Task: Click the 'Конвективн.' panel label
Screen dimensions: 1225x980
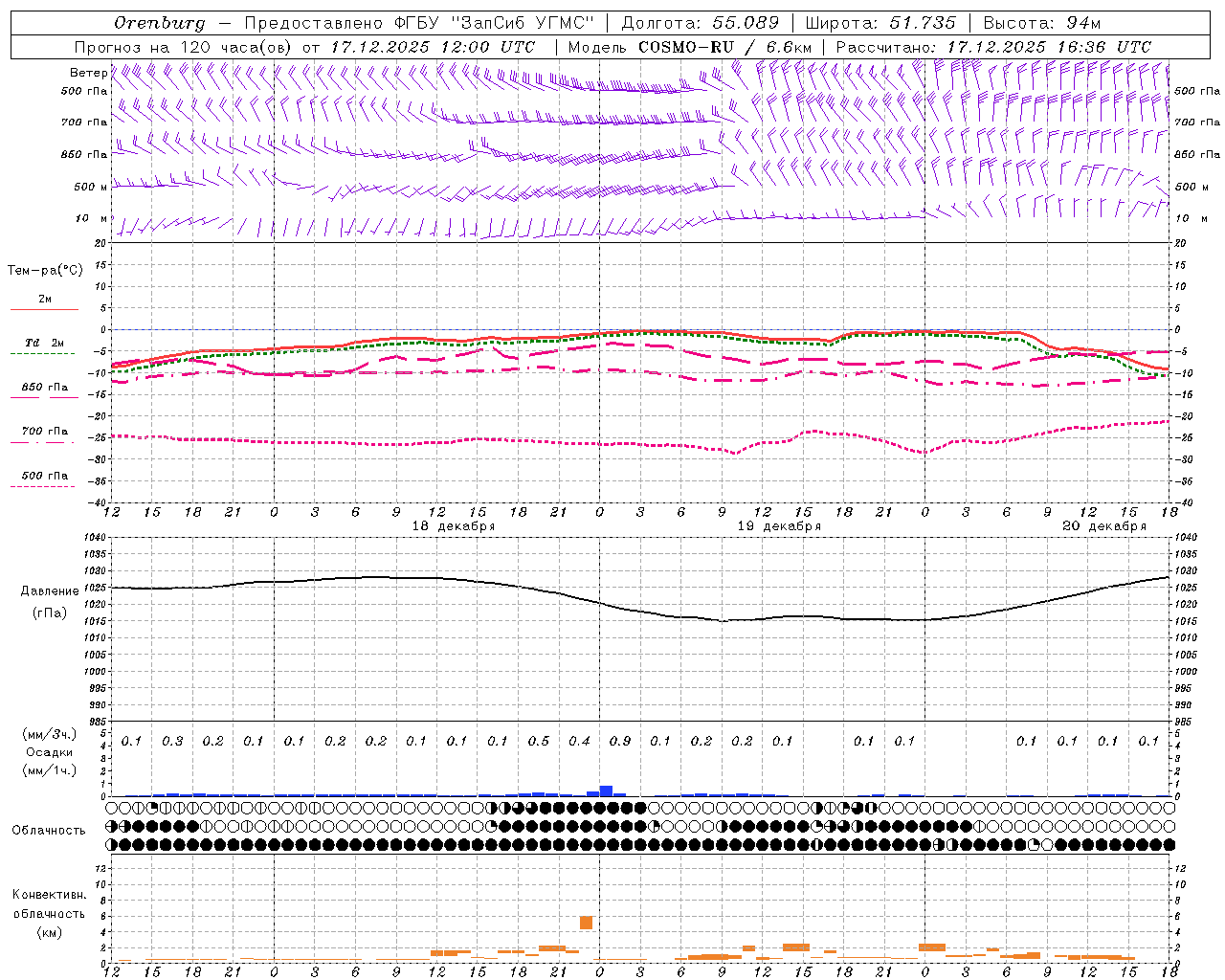Action: [x=49, y=895]
